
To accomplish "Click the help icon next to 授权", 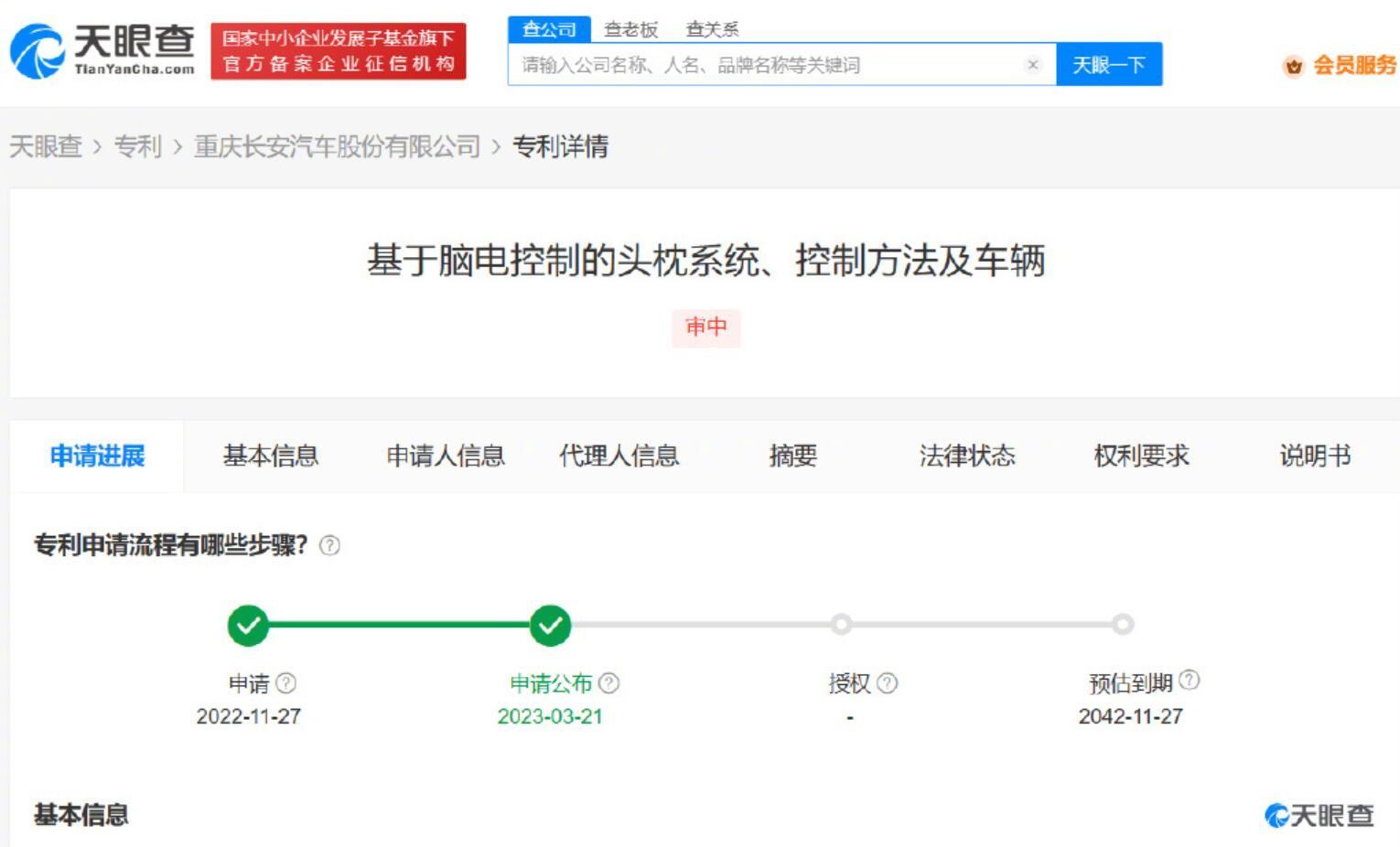I will 887,683.
